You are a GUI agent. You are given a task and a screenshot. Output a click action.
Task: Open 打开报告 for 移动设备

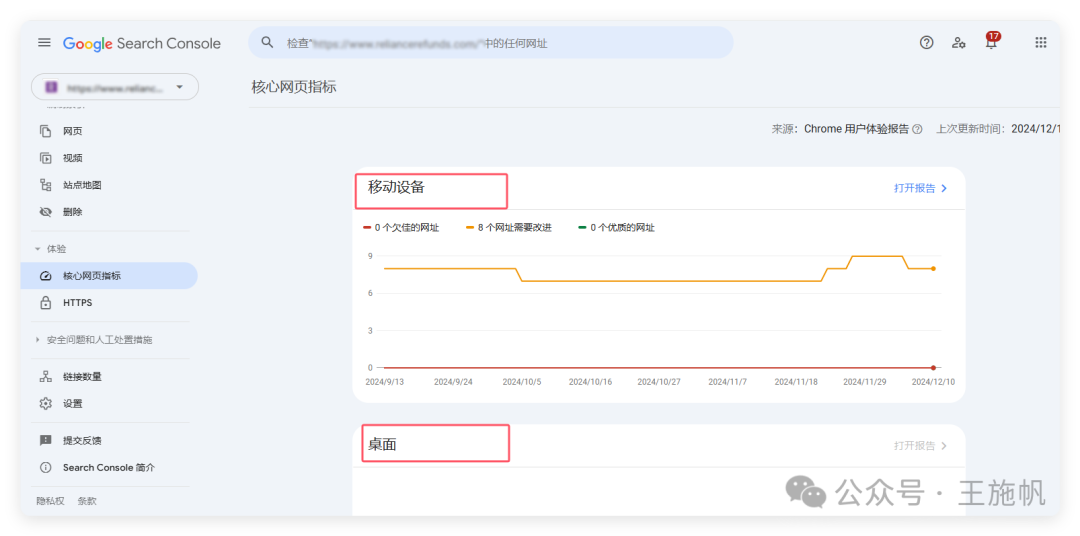click(x=921, y=188)
